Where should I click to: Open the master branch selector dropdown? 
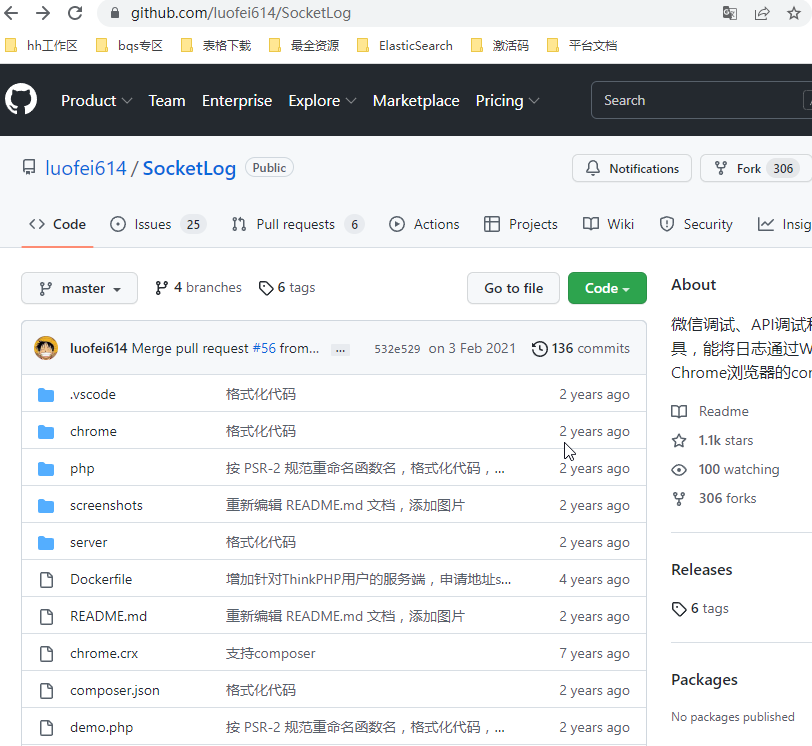[x=79, y=288]
